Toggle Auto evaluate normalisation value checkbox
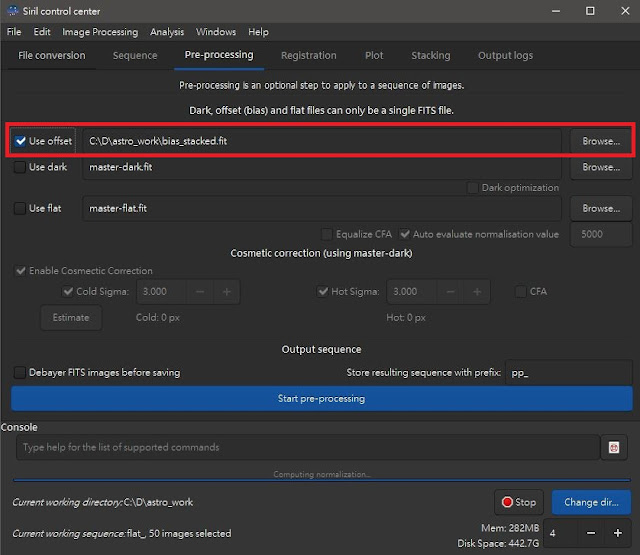This screenshot has width=640, height=555. pyautogui.click(x=405, y=234)
